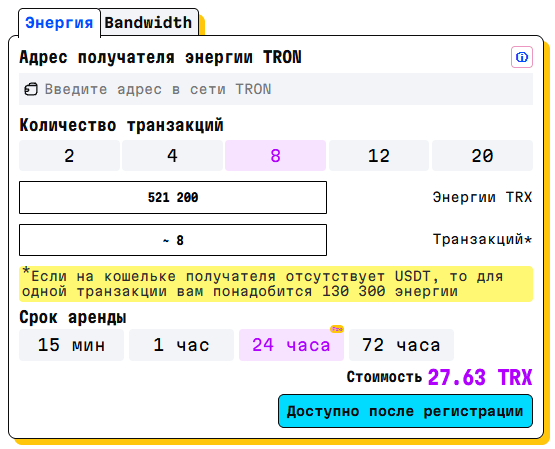Click the Pro badge on 24 часа
Screen dimensions: 555x449
tap(337, 329)
